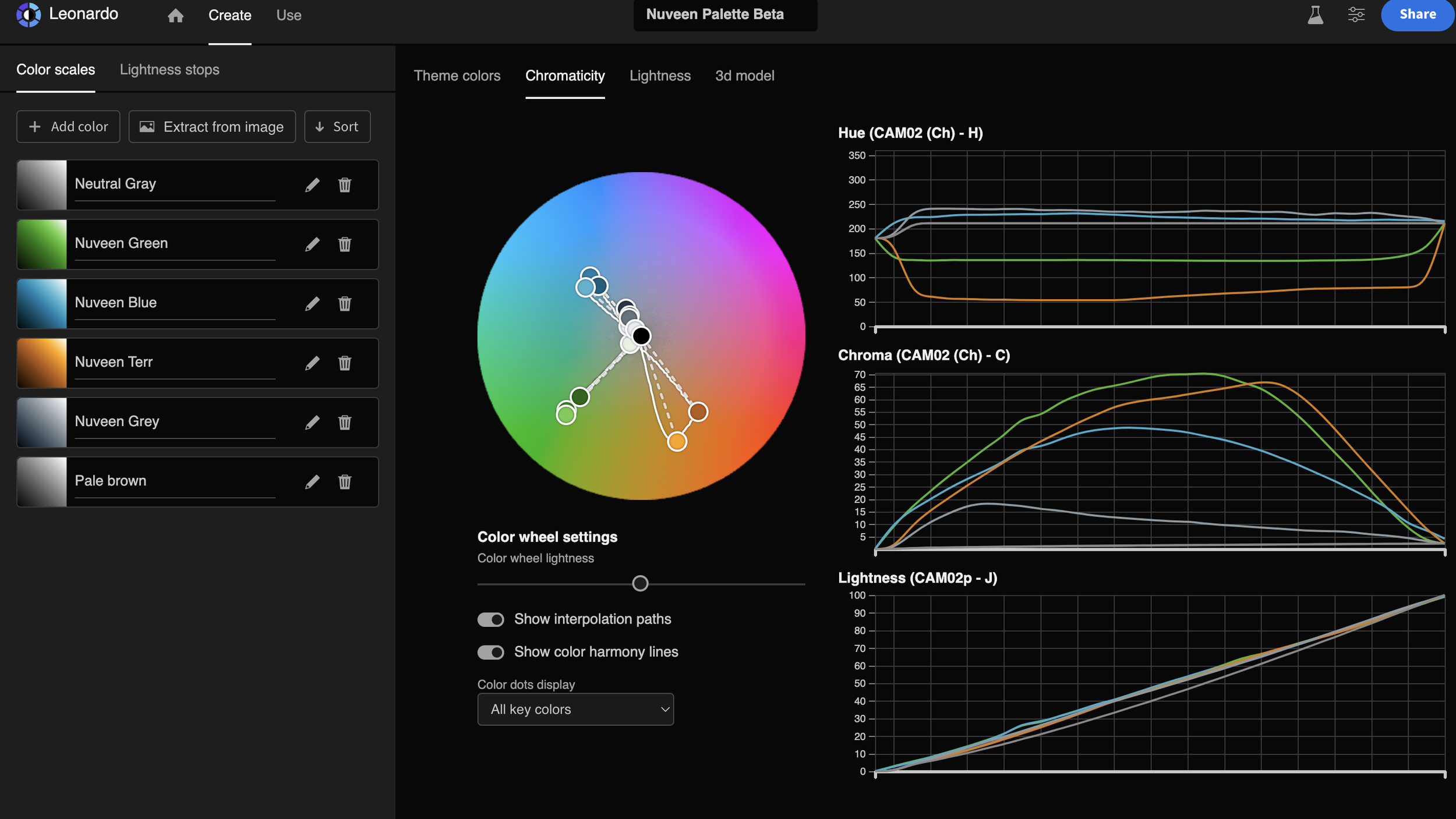1456x819 pixels.
Task: Toggle Show color harmony lines switch
Action: (490, 652)
